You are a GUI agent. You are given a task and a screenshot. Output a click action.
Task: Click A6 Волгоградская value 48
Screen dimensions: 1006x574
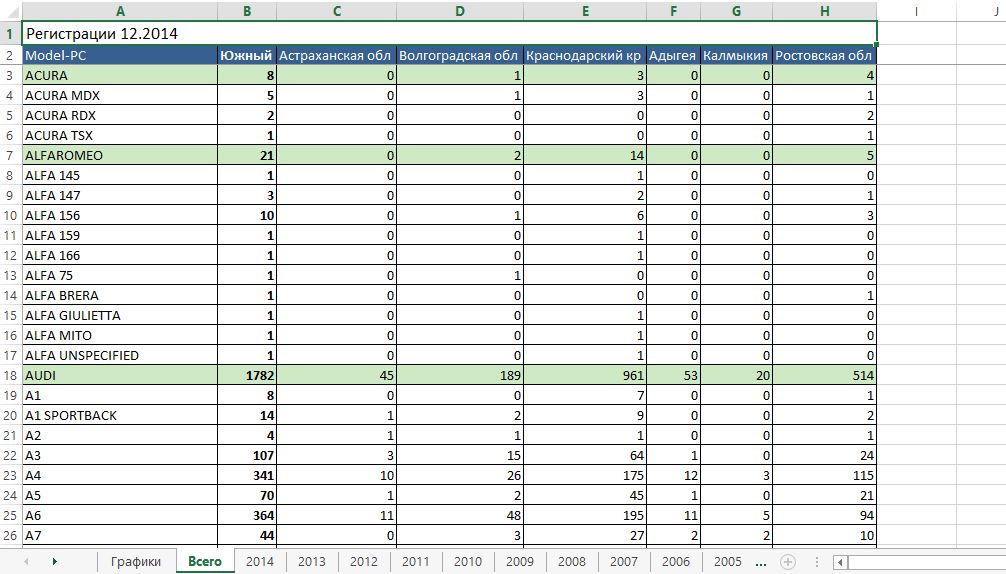[460, 516]
